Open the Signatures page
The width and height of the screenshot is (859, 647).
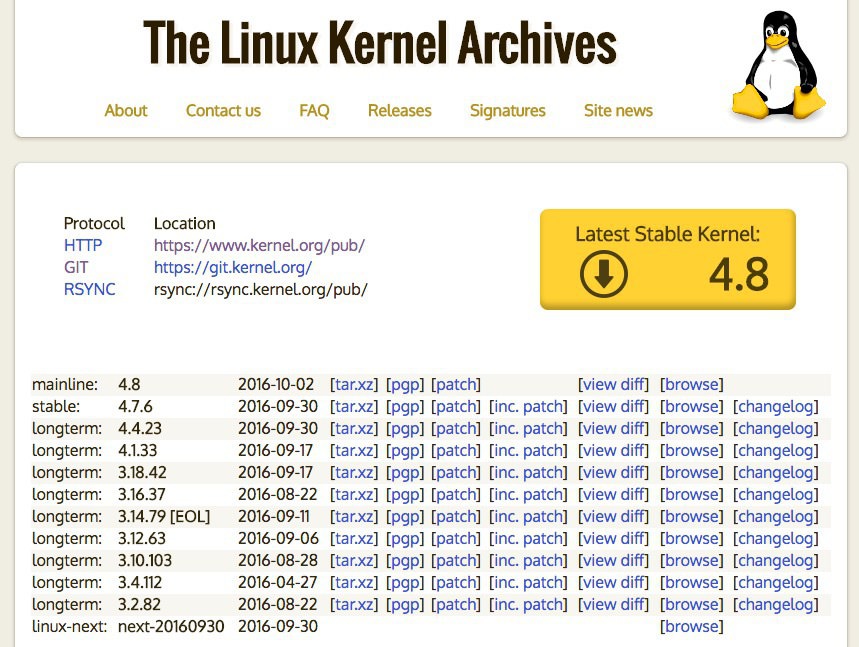click(x=507, y=111)
